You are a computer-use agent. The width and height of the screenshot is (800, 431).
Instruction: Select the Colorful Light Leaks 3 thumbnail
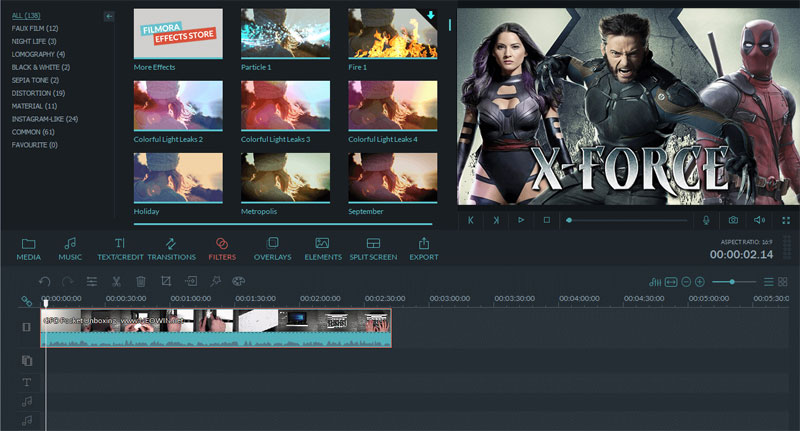[283, 107]
